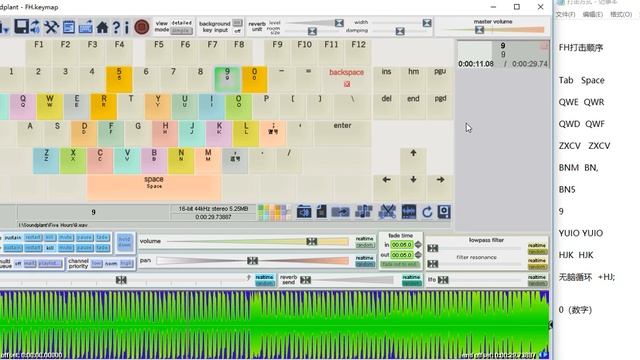The width and height of the screenshot is (640, 360).
Task: Click the circular reload arrow icon
Action: 427,212
